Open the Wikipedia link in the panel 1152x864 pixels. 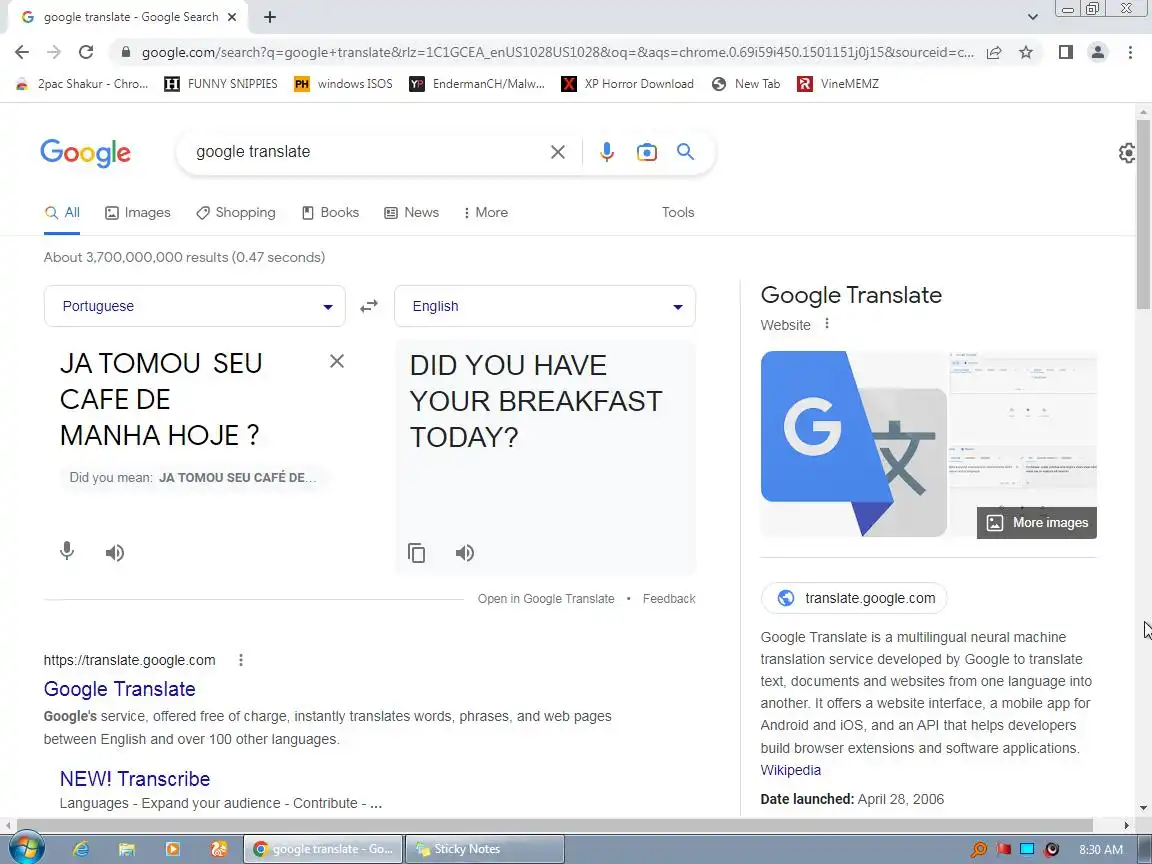click(791, 770)
